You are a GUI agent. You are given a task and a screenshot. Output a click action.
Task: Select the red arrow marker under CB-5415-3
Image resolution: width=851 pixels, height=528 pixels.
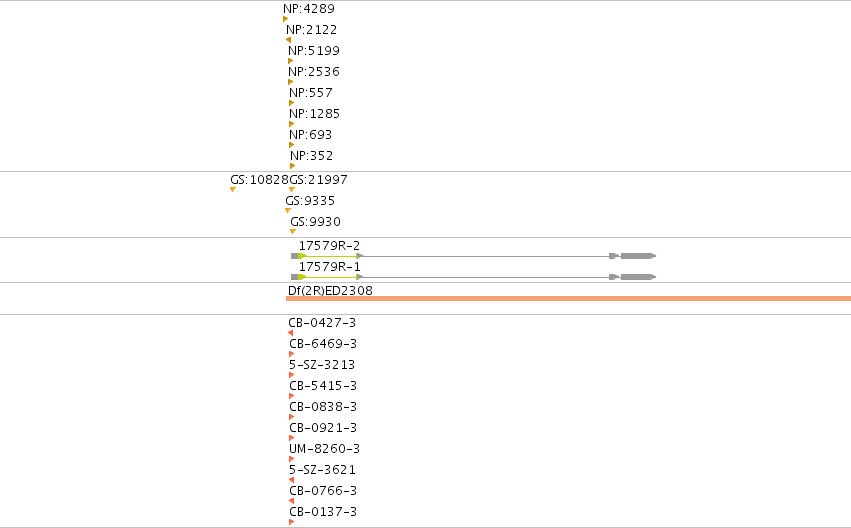pos(291,396)
